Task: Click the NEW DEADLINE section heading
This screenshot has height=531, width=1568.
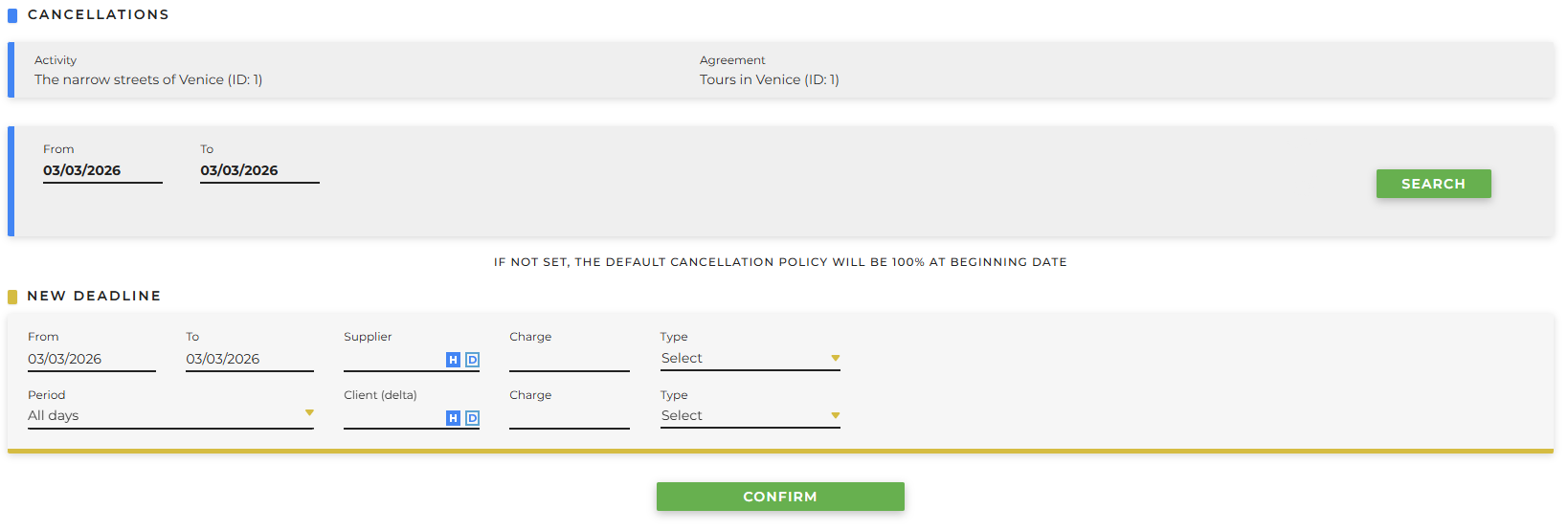Action: coord(94,297)
